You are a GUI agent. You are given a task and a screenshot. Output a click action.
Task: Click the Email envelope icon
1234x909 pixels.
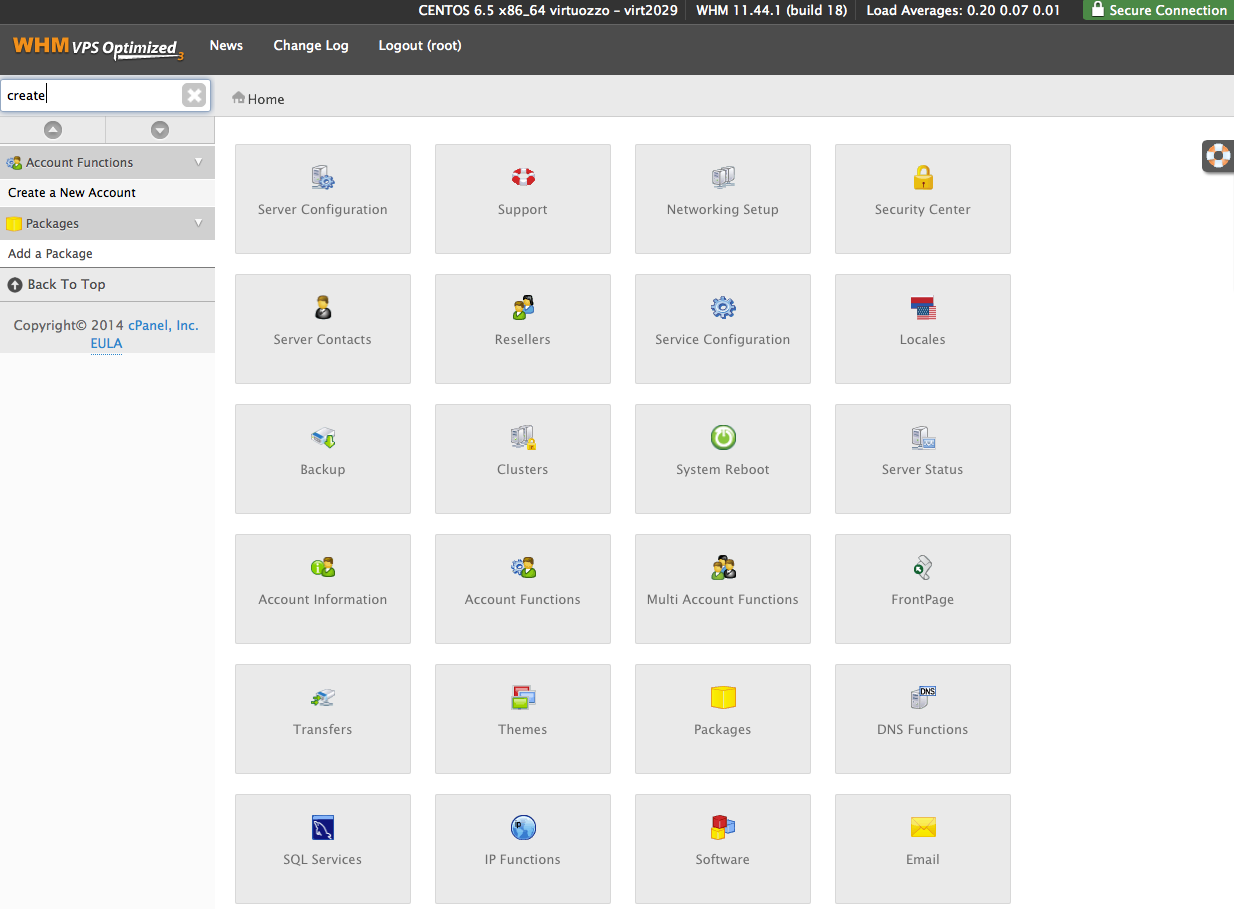[x=922, y=828]
